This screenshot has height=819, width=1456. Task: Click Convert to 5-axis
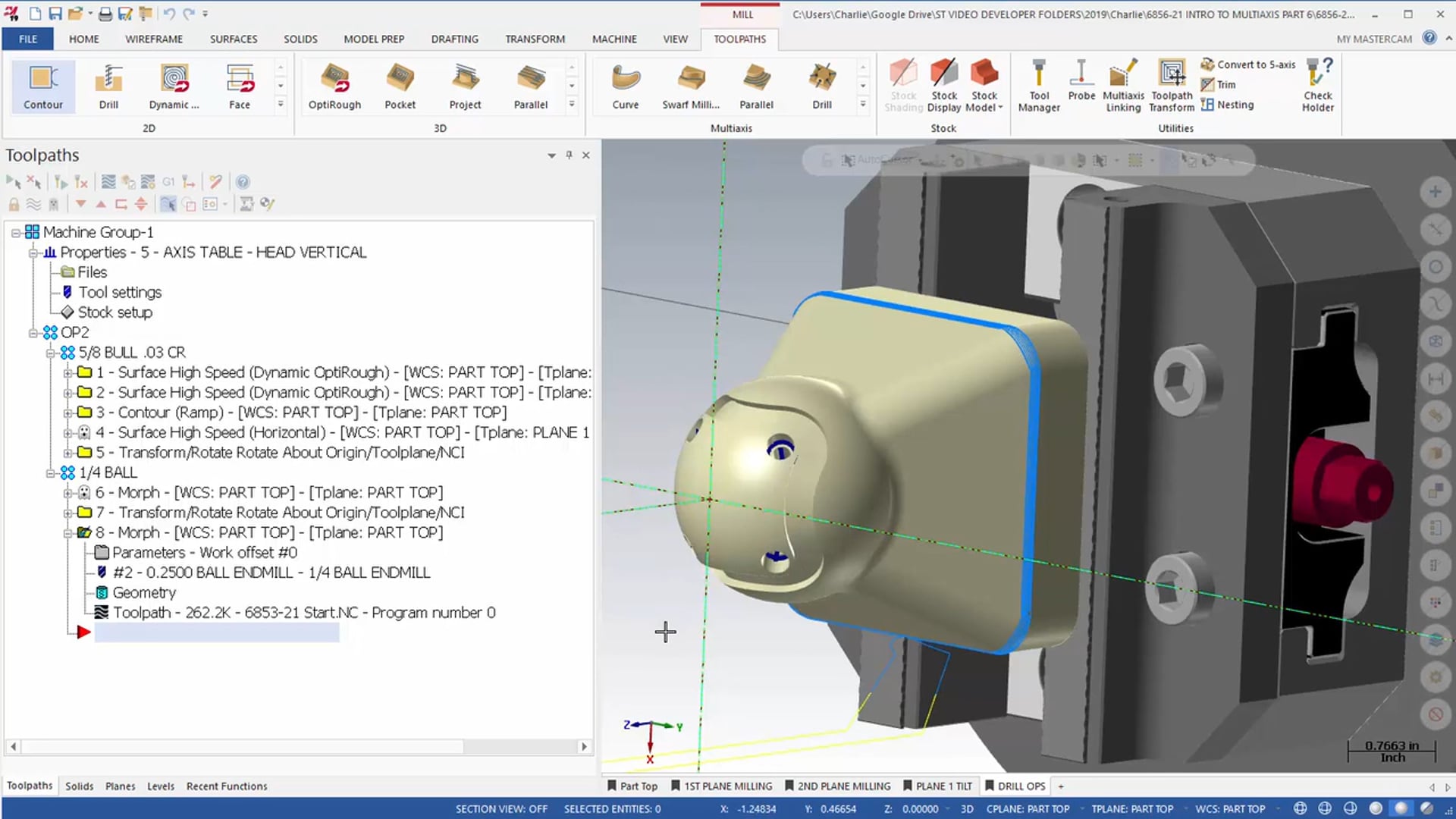tap(1248, 64)
